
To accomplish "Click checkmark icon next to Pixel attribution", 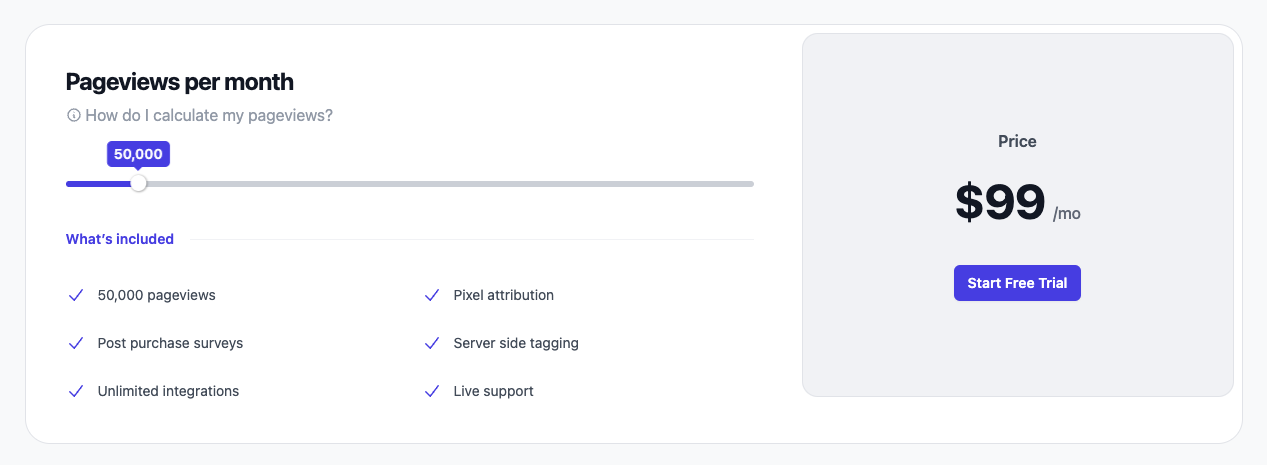I will pyautogui.click(x=432, y=295).
